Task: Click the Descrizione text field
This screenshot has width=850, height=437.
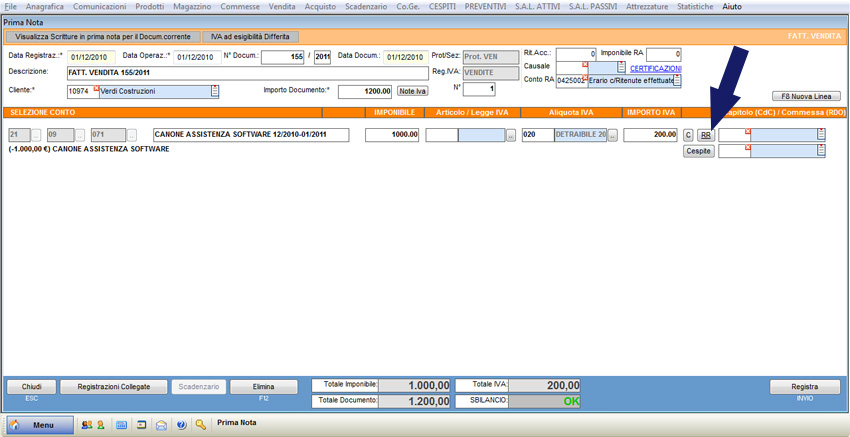Action: pyautogui.click(x=247, y=73)
